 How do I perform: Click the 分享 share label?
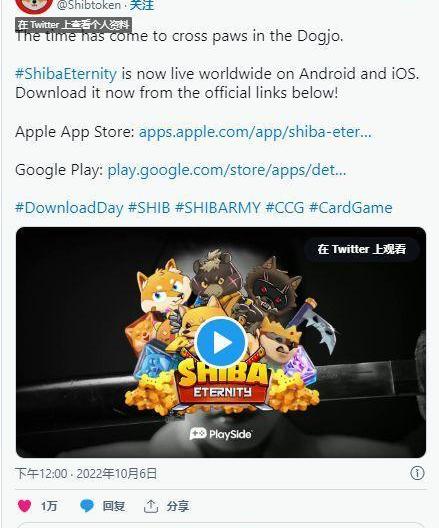tap(178, 506)
